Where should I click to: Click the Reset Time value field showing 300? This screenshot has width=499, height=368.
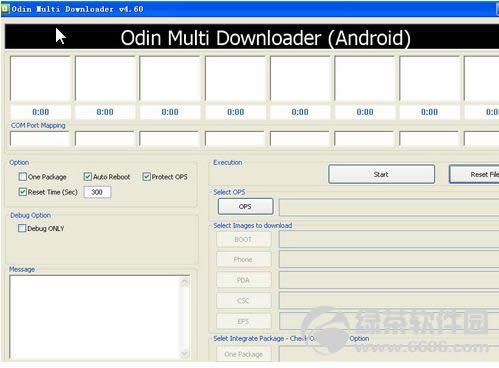(97, 192)
